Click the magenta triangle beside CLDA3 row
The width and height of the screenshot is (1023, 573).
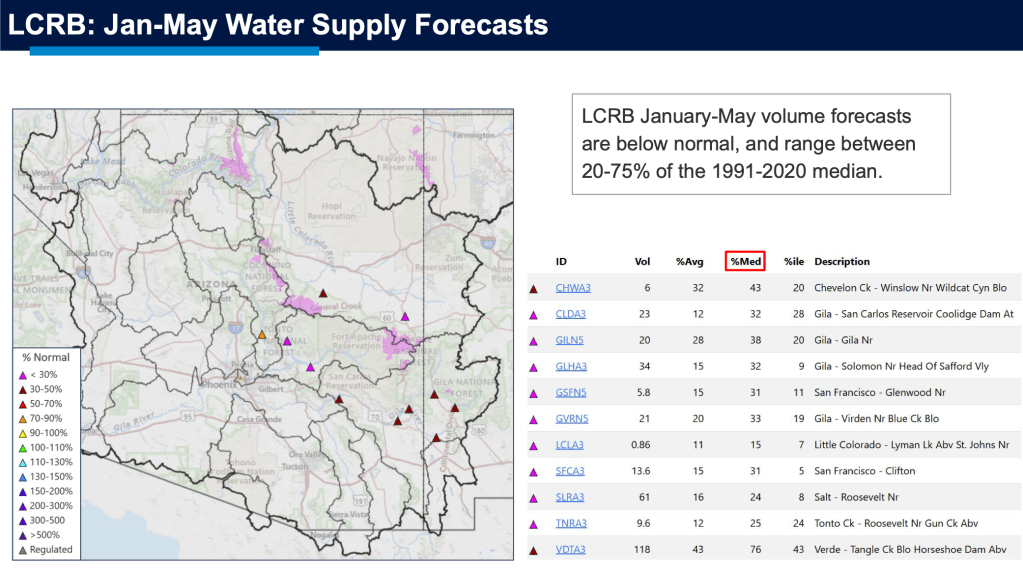[534, 314]
